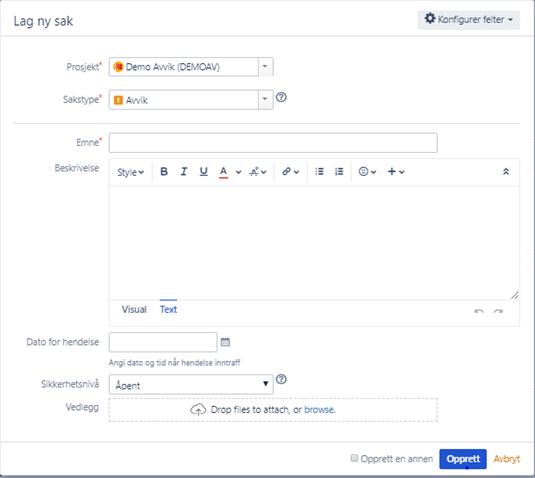
Task: Open the Style dropdown in editor
Action: coord(130,172)
